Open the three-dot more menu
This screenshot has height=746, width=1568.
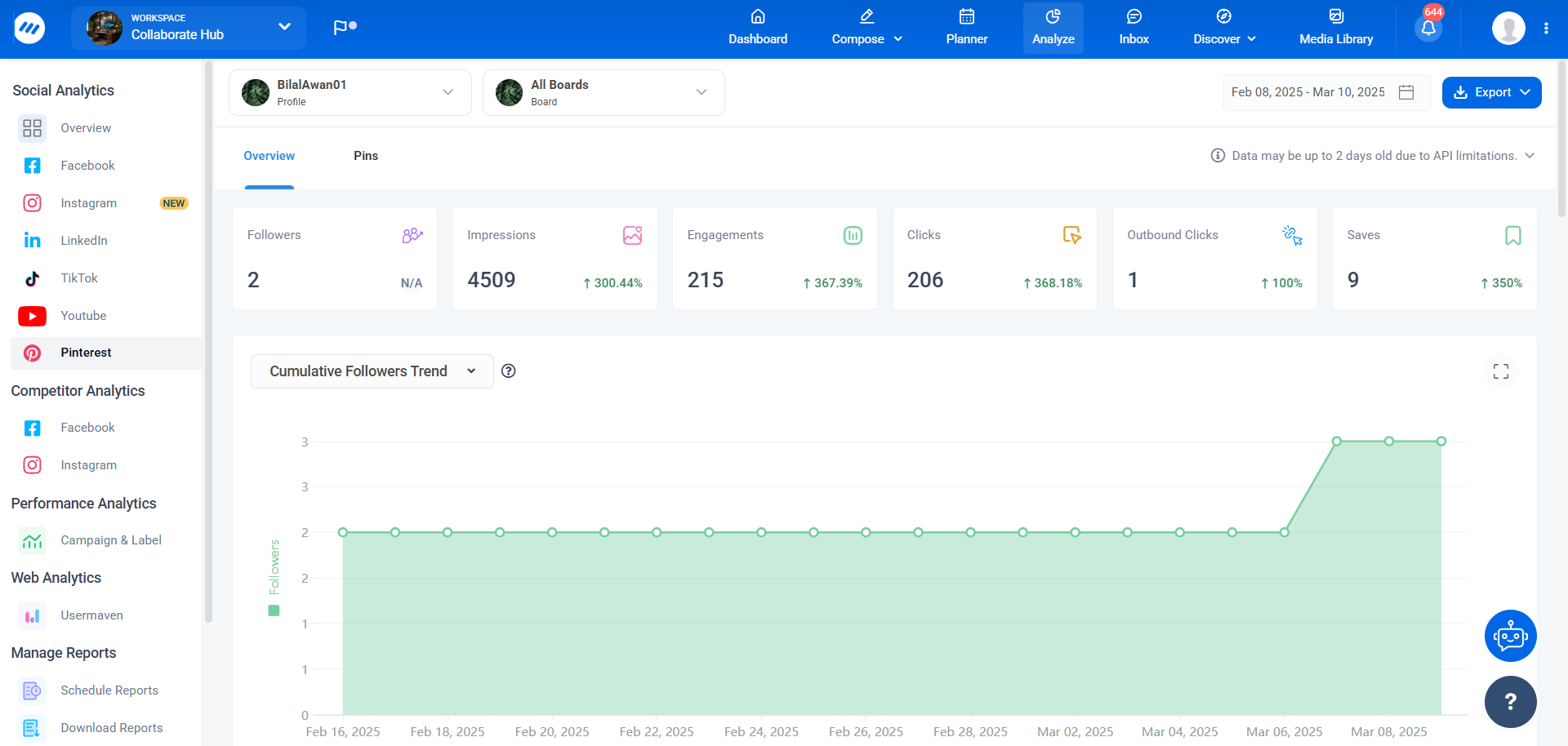[x=1546, y=29]
